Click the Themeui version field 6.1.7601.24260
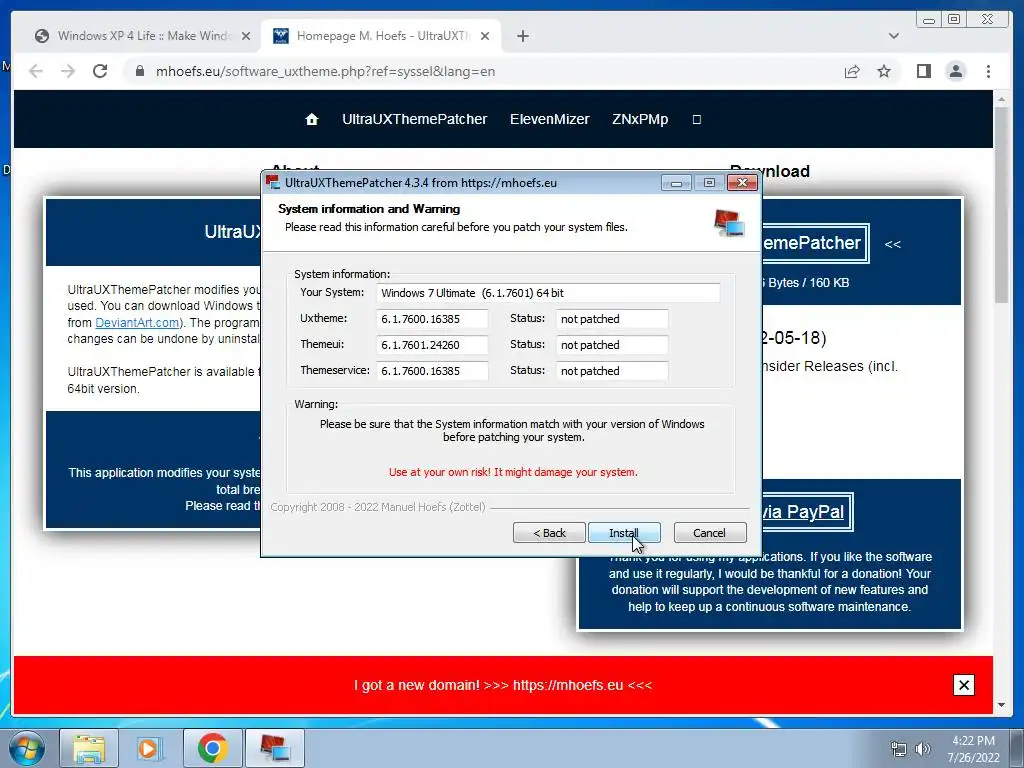The width and height of the screenshot is (1024, 768). (x=432, y=345)
